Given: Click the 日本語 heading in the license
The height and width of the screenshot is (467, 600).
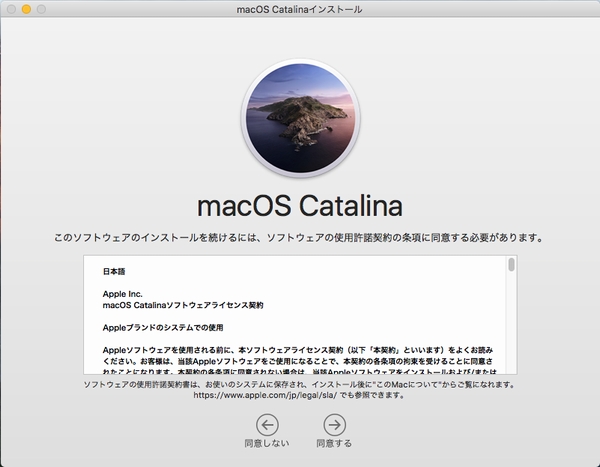Looking at the screenshot, I should click(x=114, y=271).
